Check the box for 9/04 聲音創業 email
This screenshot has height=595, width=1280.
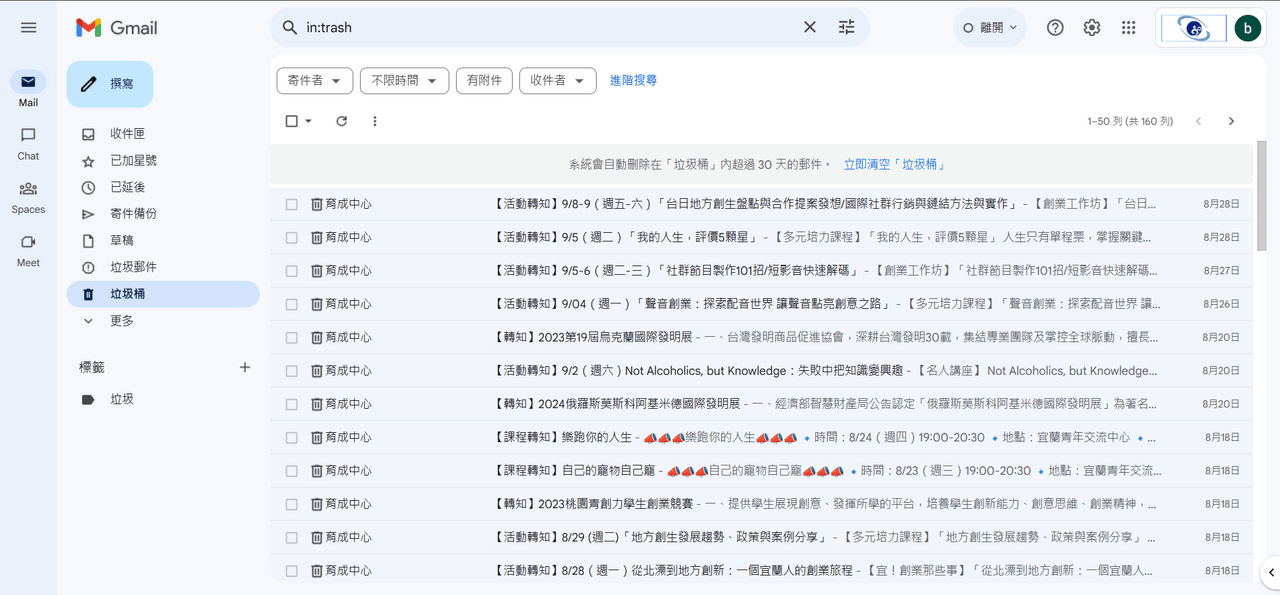pyautogui.click(x=292, y=304)
